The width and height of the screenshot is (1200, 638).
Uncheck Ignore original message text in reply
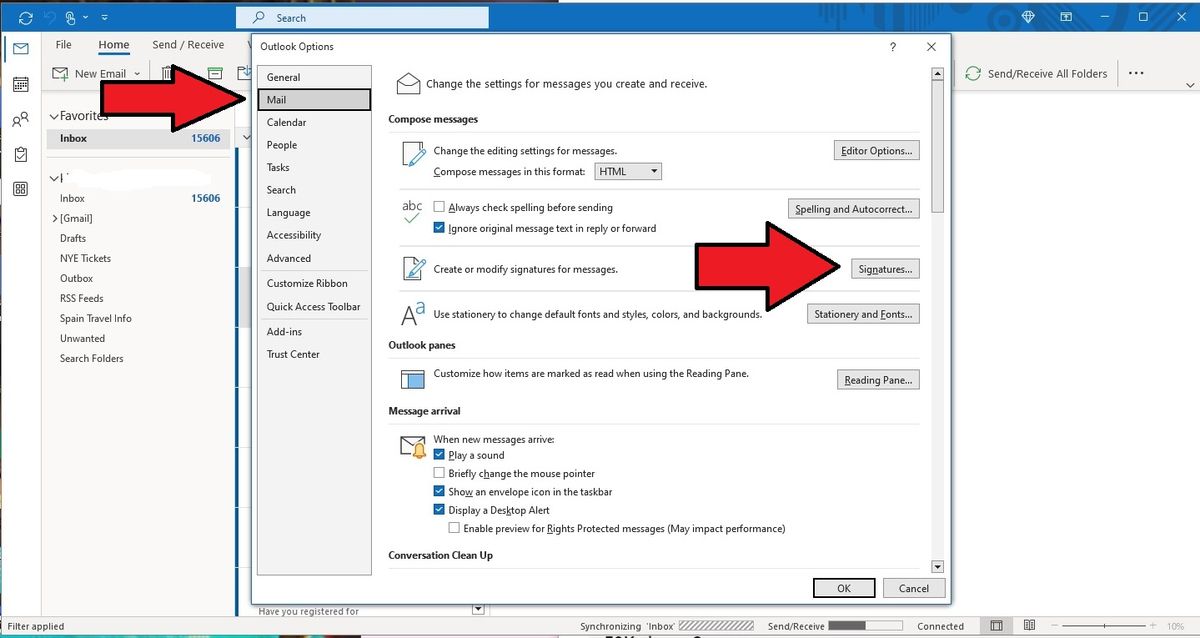click(439, 228)
